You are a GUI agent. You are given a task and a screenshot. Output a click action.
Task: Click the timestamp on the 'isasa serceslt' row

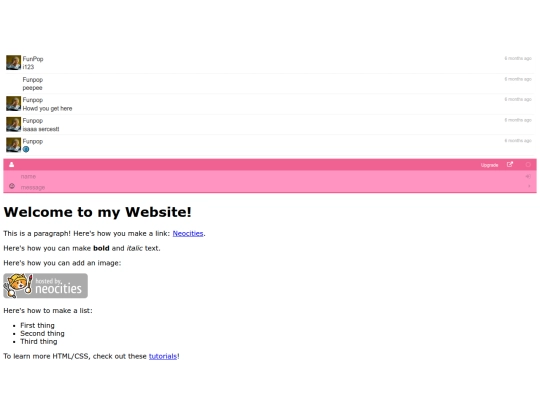(x=518, y=120)
